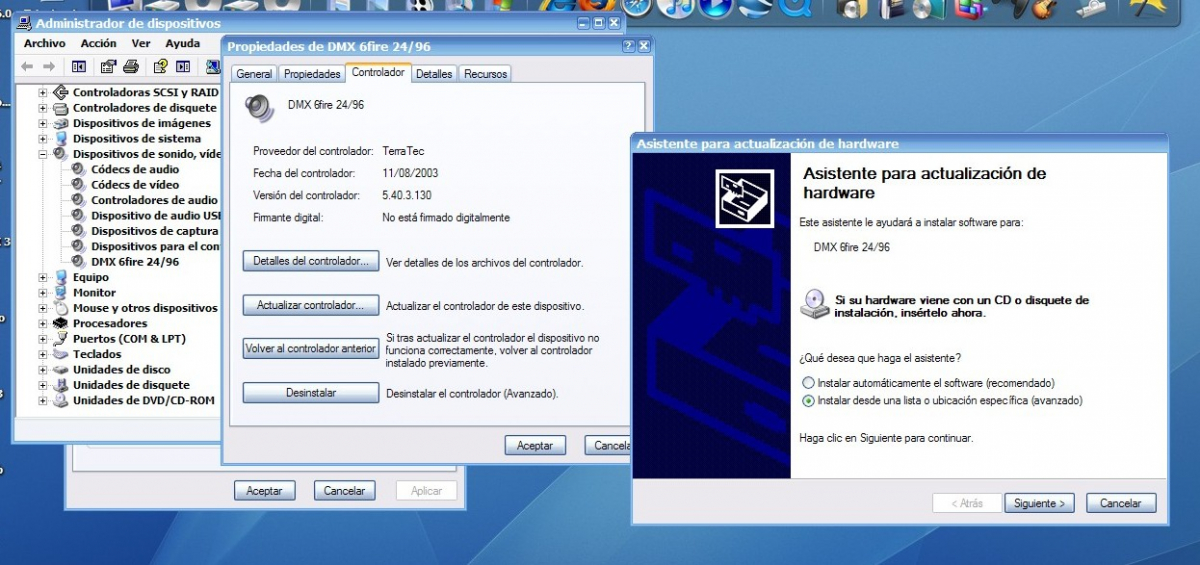
Task: Click provider name TerraTec
Action: (x=403, y=151)
